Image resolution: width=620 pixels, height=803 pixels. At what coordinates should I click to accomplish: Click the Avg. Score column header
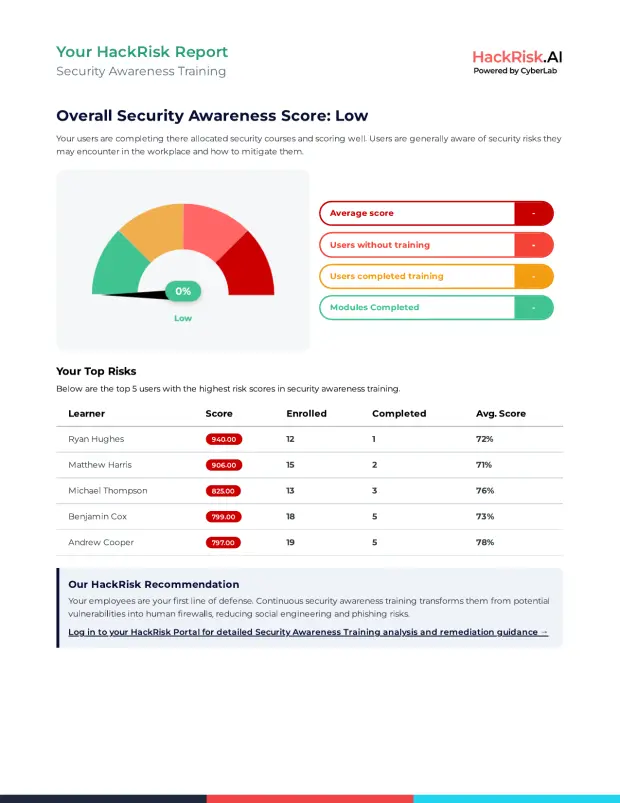tap(501, 413)
